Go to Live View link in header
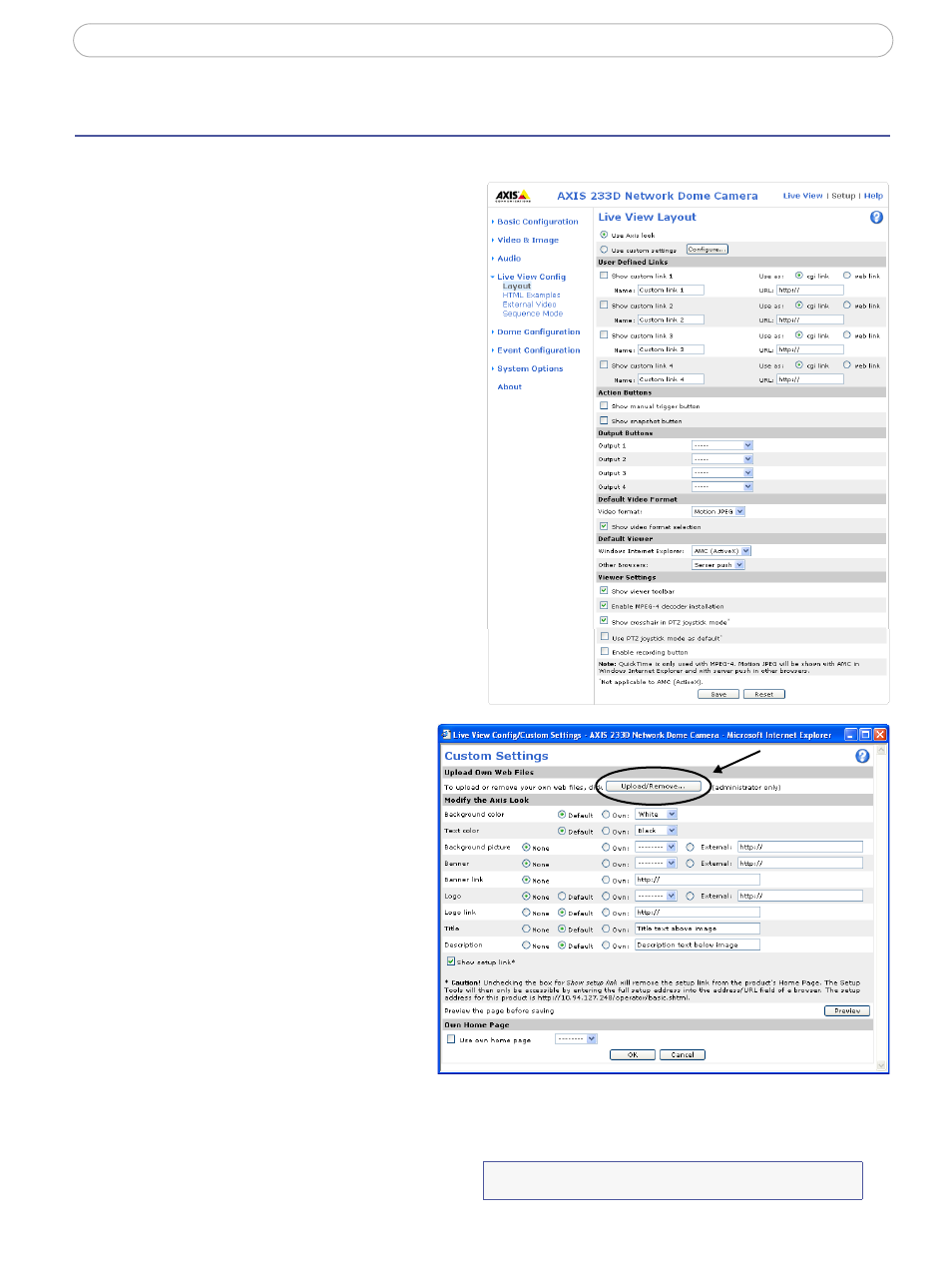Viewport: 952px width, 1261px height. 803,196
